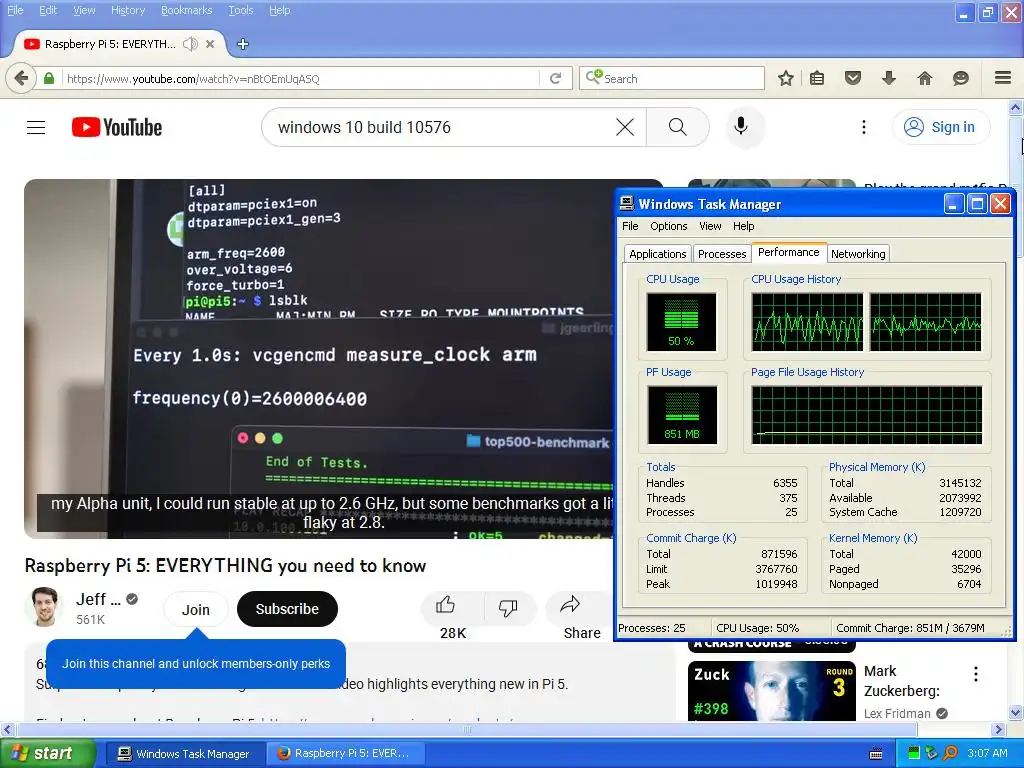The image size is (1024, 768).
Task: Click Task Manager CPU tray icon
Action: point(914,753)
